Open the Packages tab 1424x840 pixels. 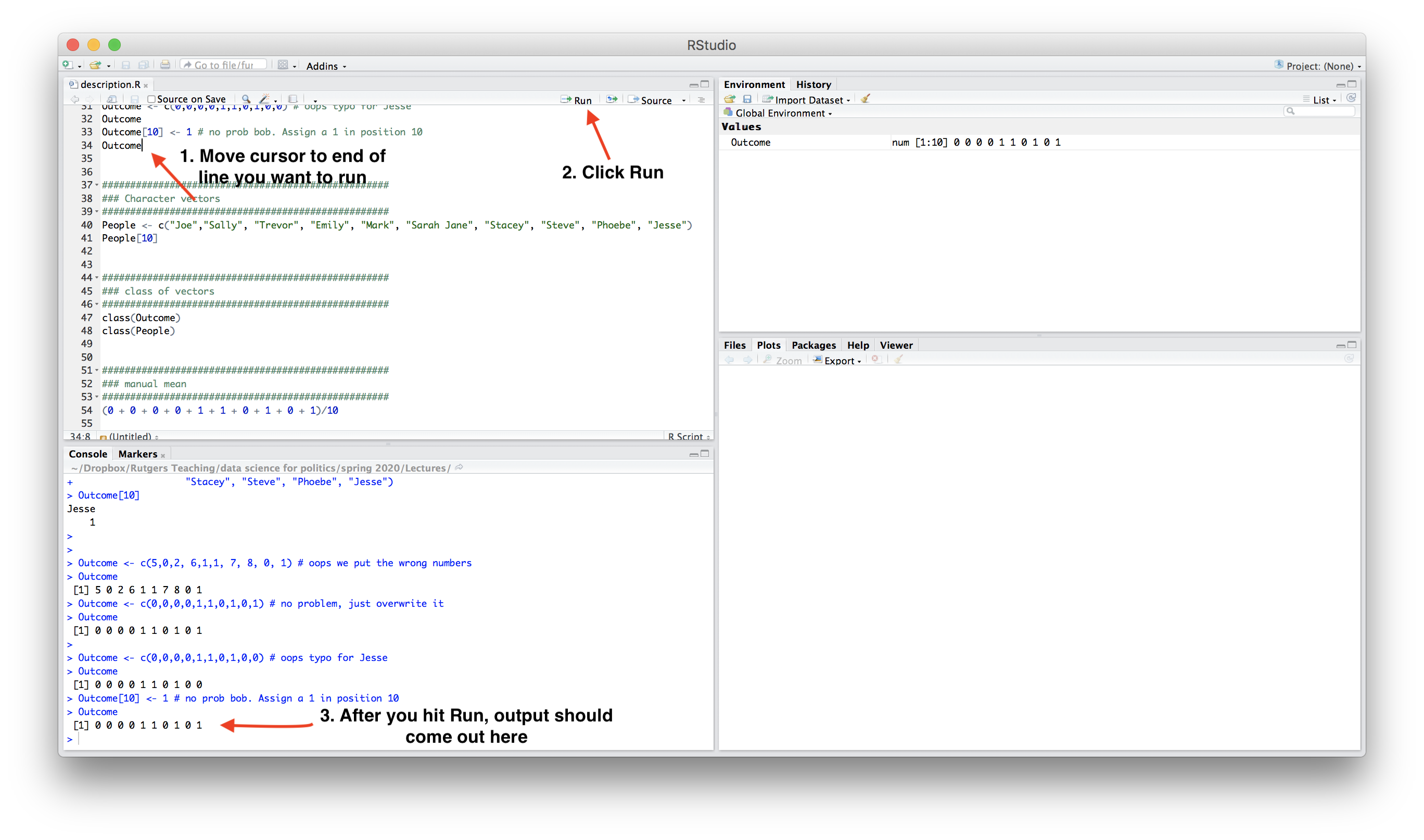click(x=814, y=345)
